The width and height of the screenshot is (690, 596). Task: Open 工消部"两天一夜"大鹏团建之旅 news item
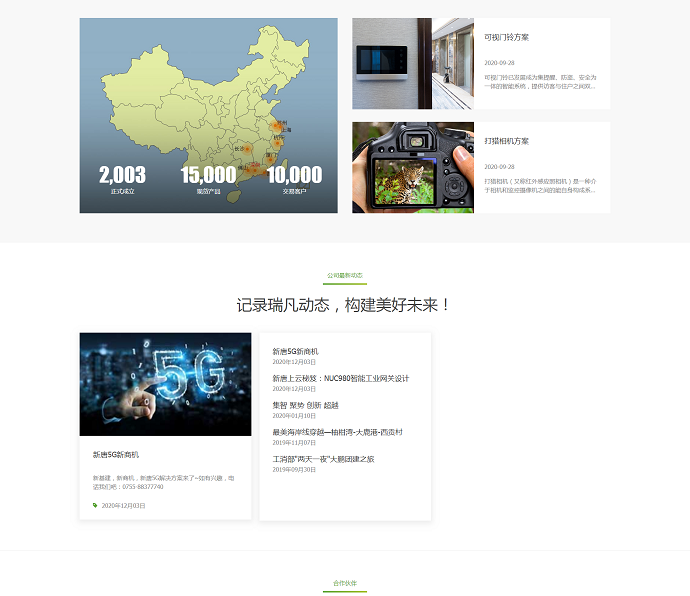coord(323,459)
